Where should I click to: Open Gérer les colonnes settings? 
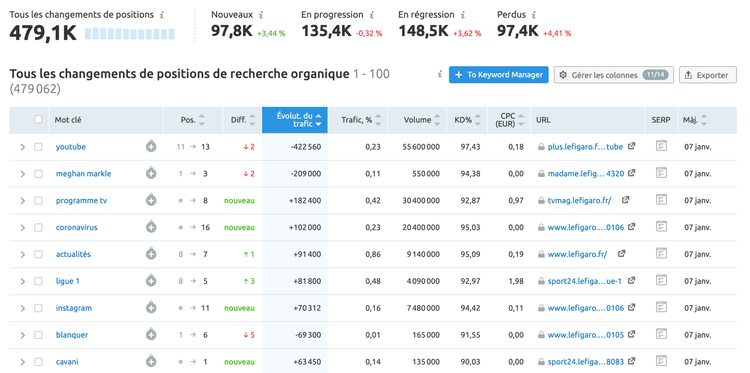coord(614,75)
